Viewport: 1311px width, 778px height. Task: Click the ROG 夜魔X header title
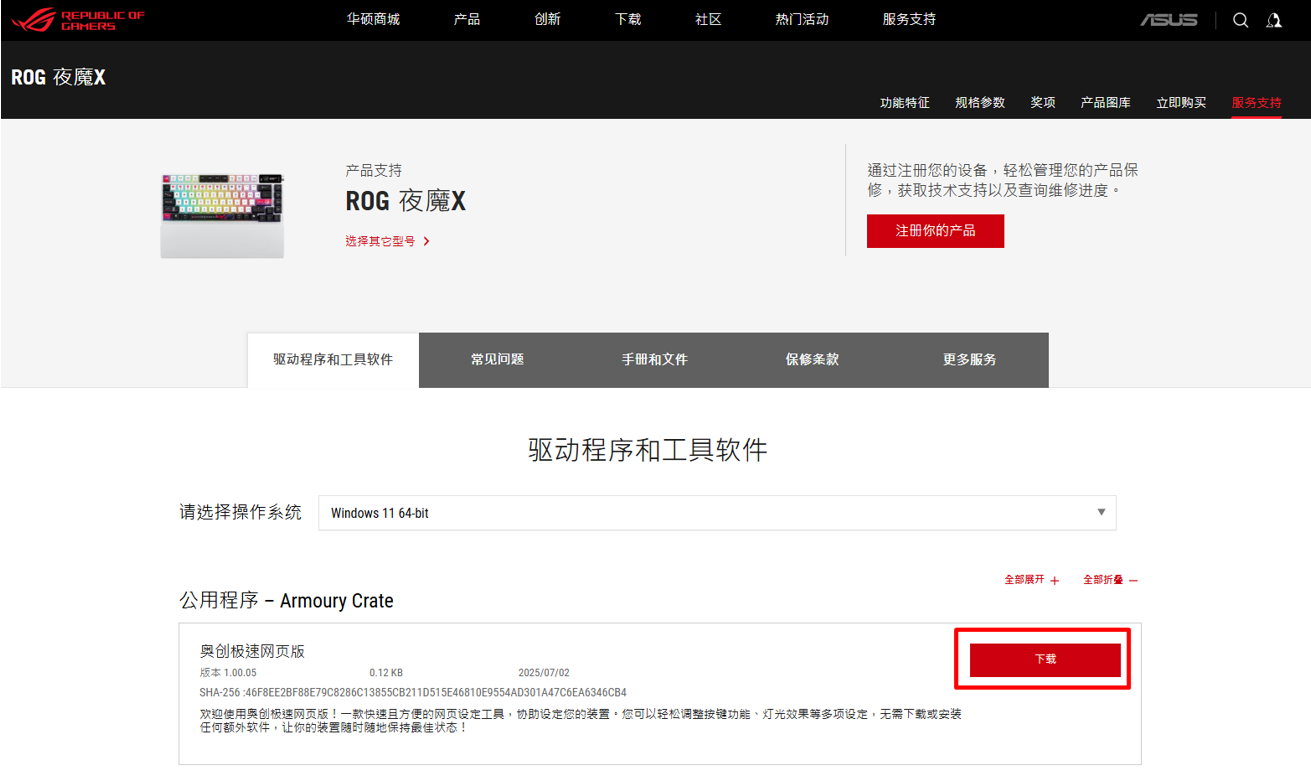pyautogui.click(x=58, y=77)
